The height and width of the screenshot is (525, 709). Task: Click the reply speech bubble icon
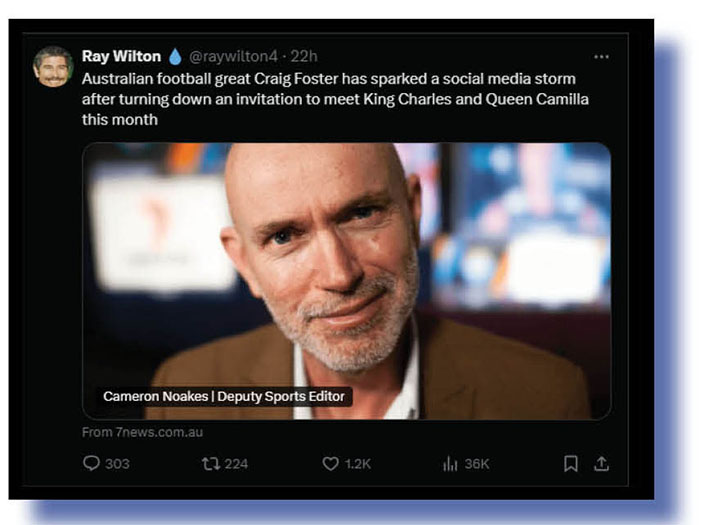tap(91, 464)
